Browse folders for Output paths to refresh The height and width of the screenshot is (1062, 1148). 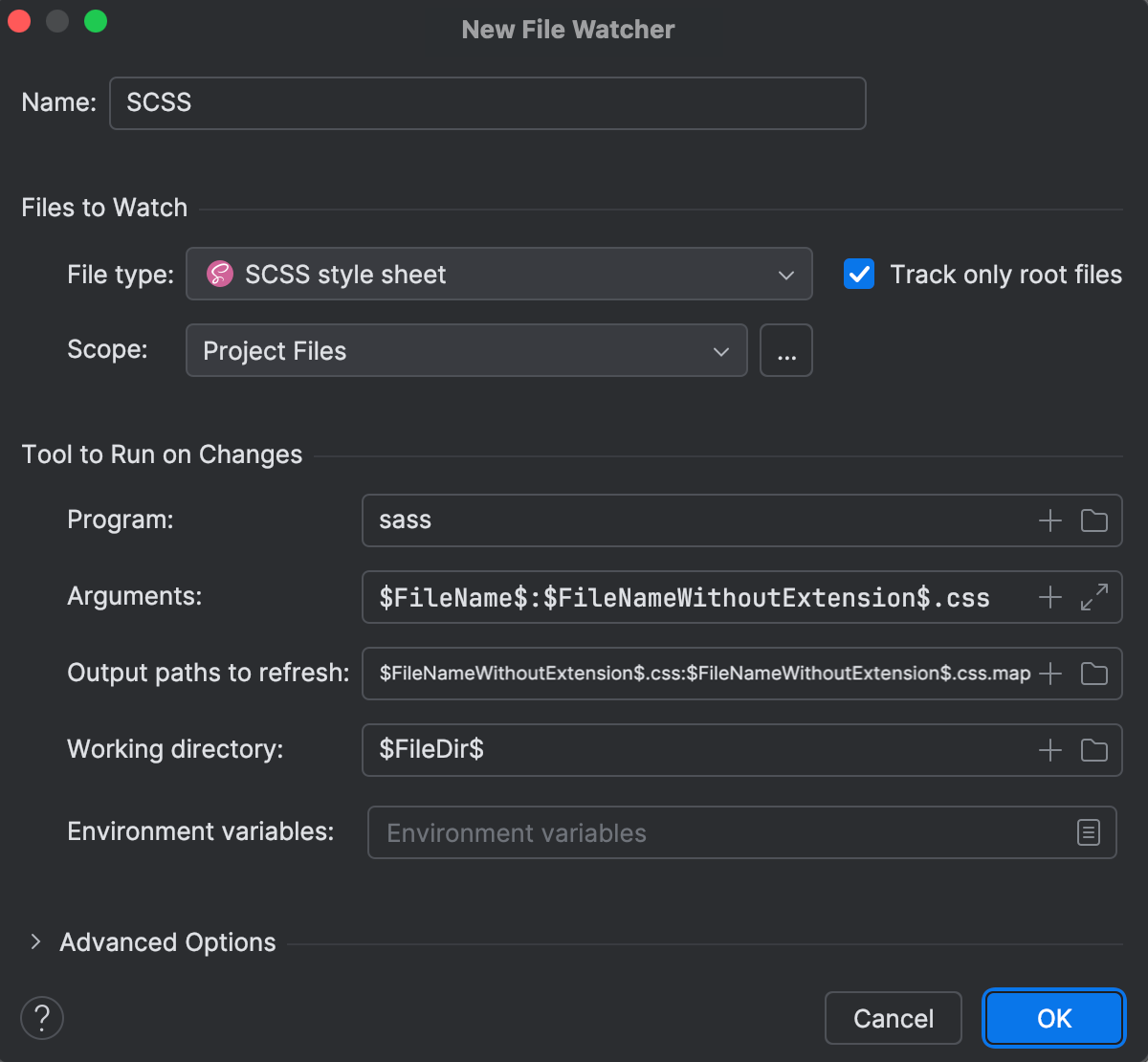point(1094,674)
